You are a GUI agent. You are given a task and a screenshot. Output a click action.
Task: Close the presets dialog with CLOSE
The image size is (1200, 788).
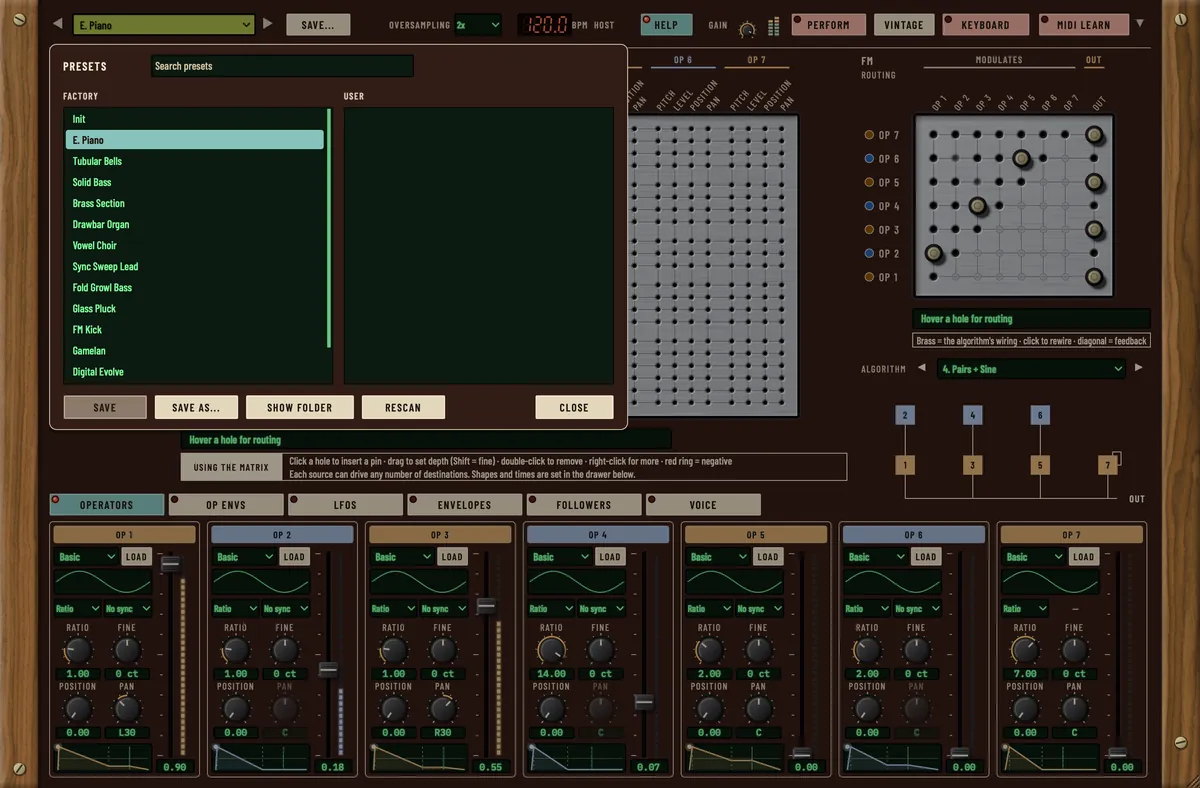pos(574,407)
